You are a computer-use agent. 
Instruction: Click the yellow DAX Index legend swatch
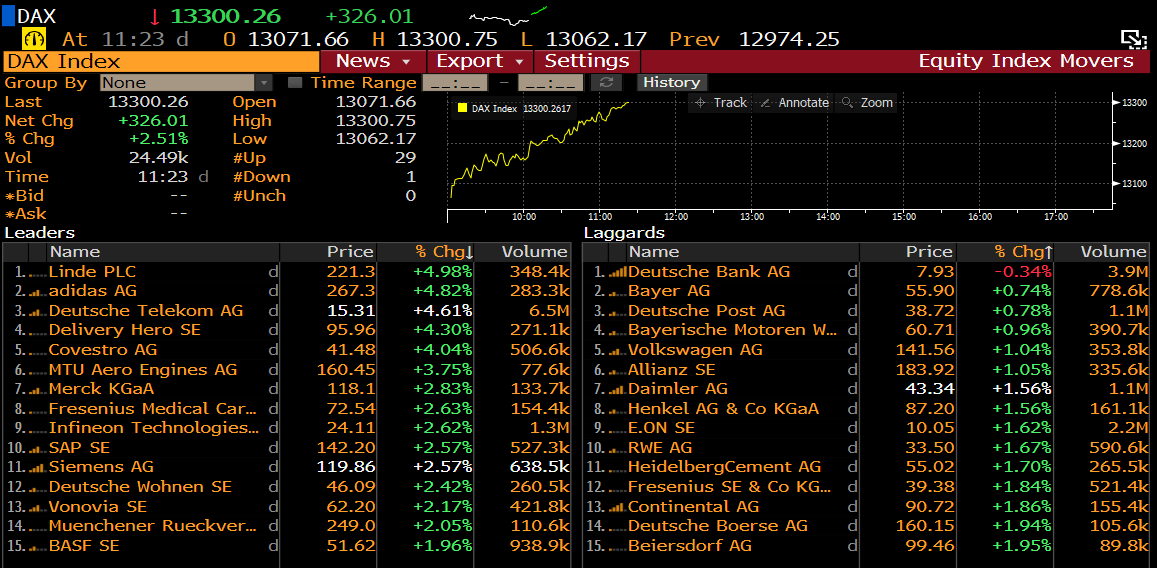click(462, 108)
